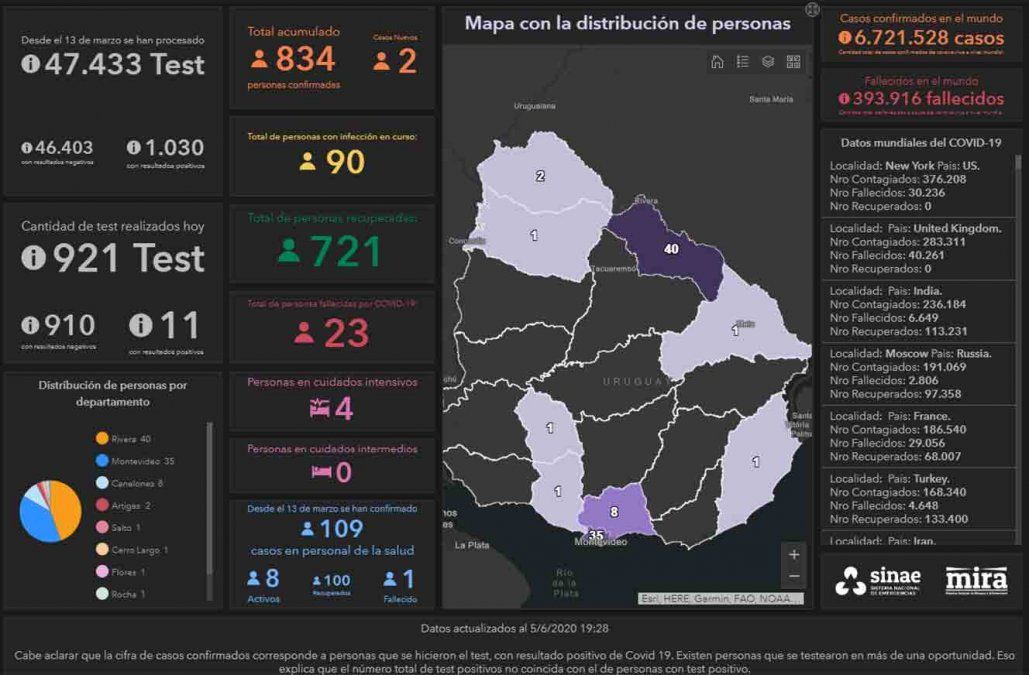
Task: Open the basemap gallery grid icon
Action: tap(793, 62)
